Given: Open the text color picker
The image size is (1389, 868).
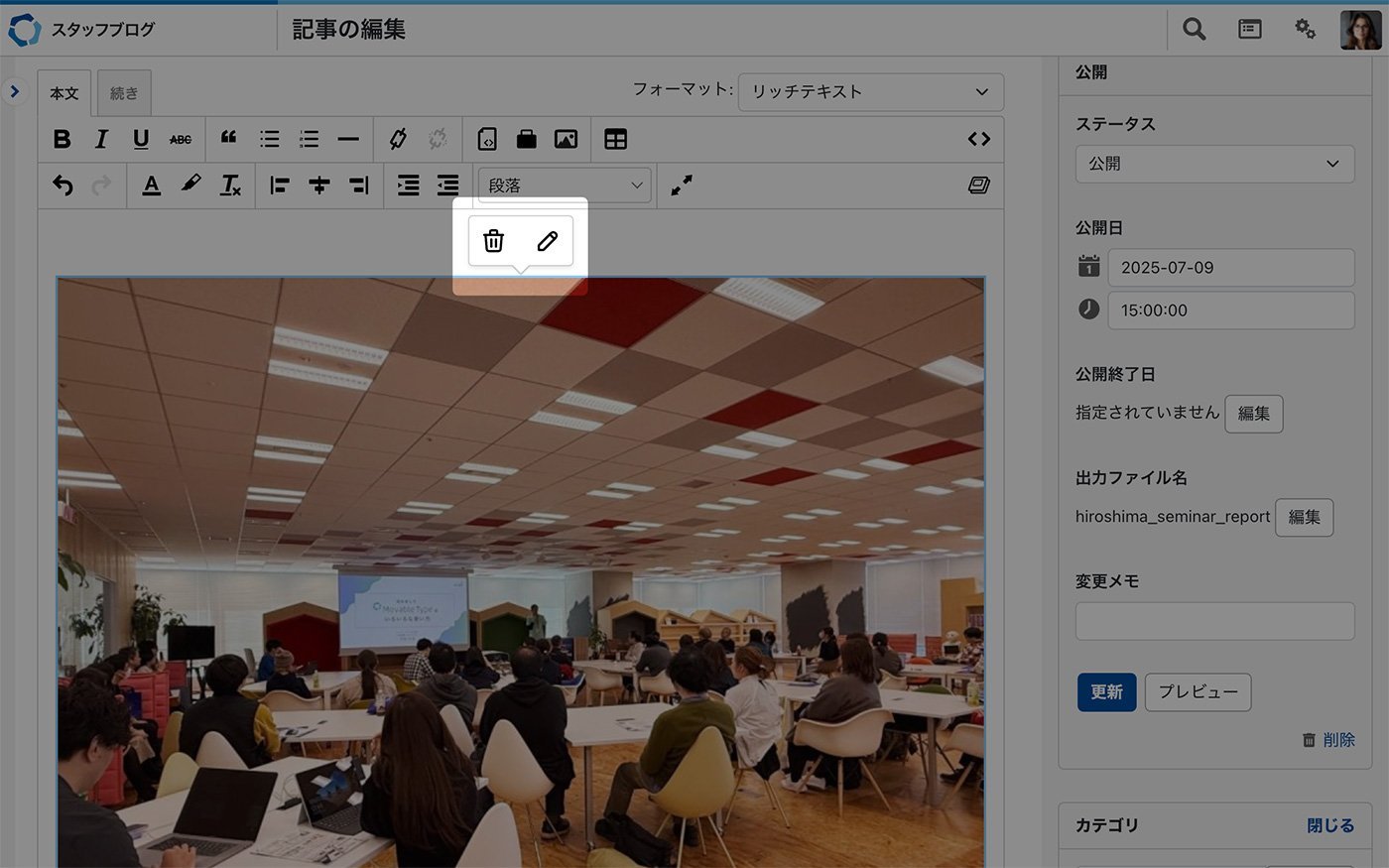Looking at the screenshot, I should [151, 186].
